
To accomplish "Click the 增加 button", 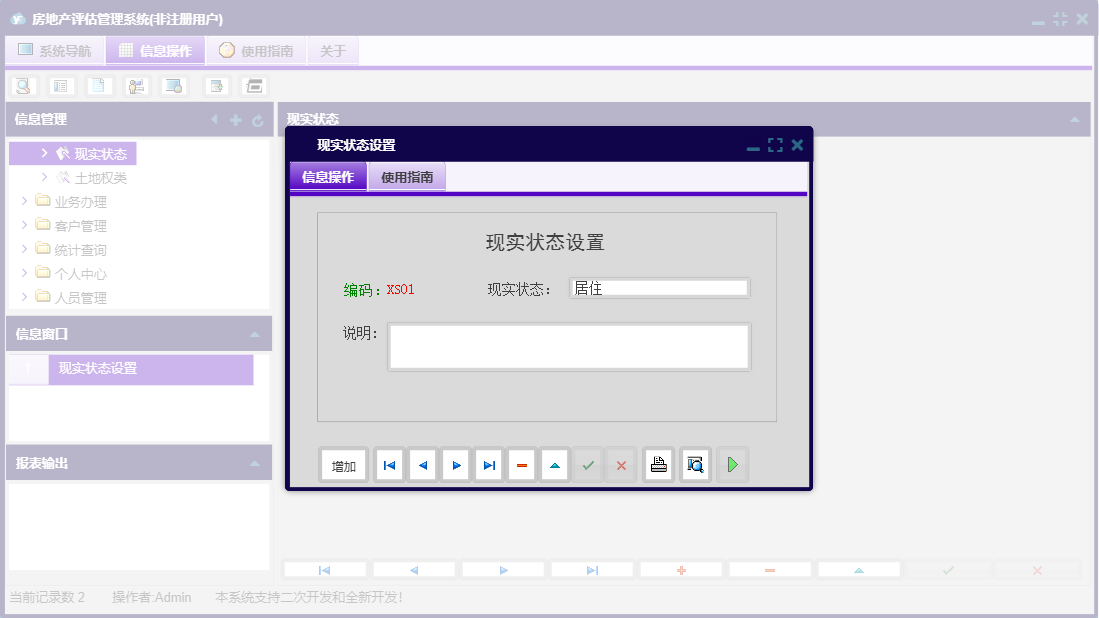I will click(343, 464).
